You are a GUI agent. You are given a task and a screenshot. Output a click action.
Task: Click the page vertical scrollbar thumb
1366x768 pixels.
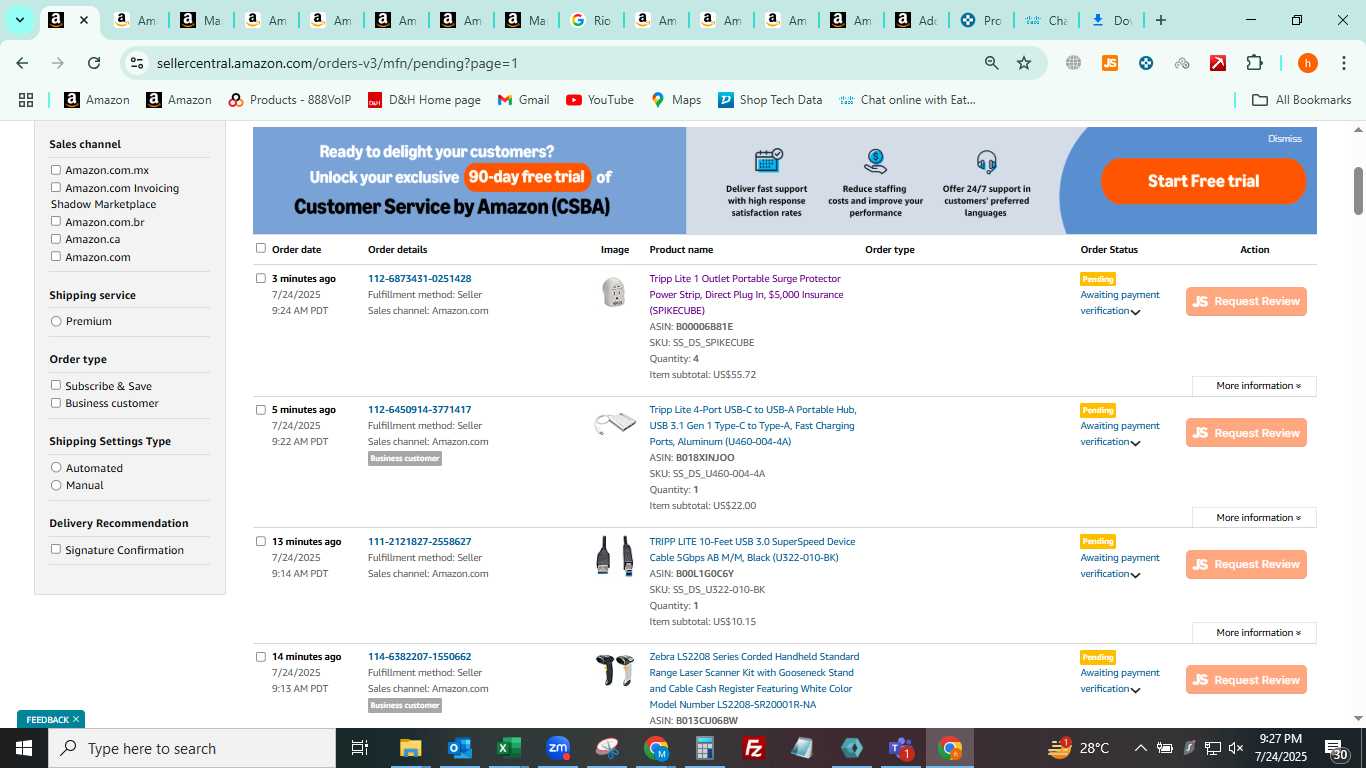(x=1358, y=190)
